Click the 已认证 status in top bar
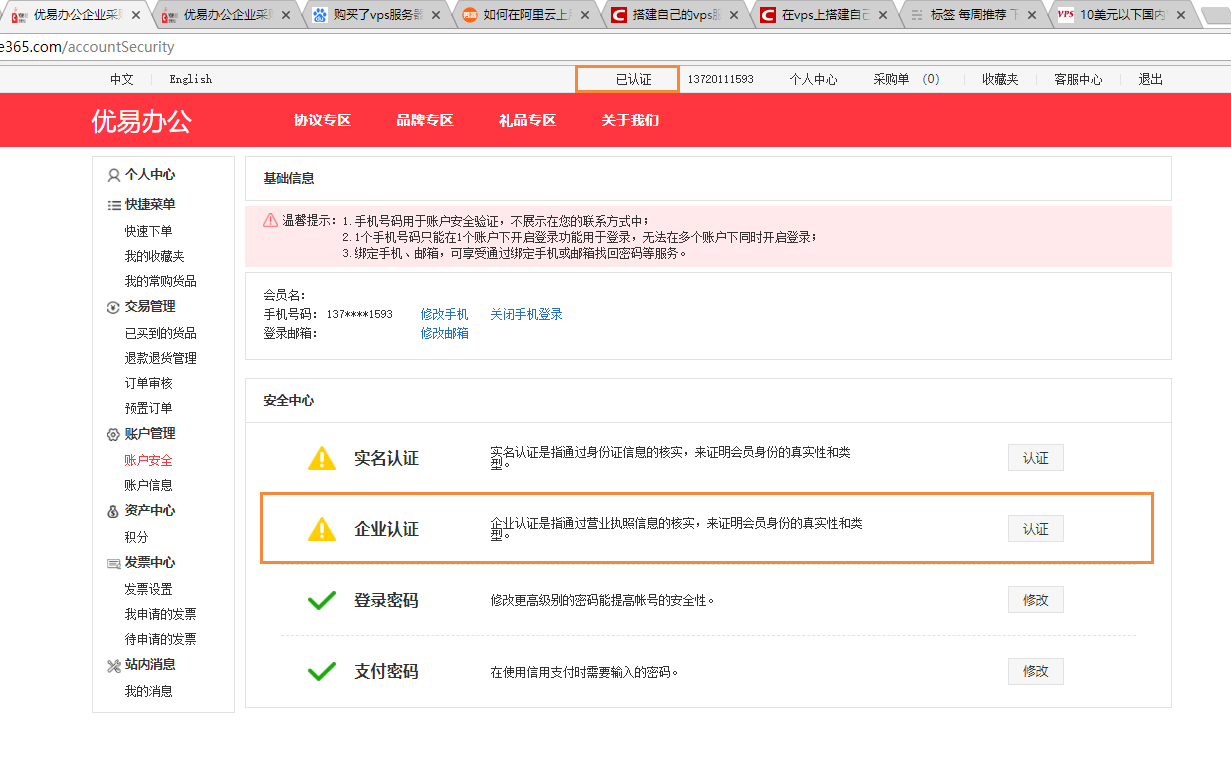Screen dimensions: 1231x768 click(632, 79)
